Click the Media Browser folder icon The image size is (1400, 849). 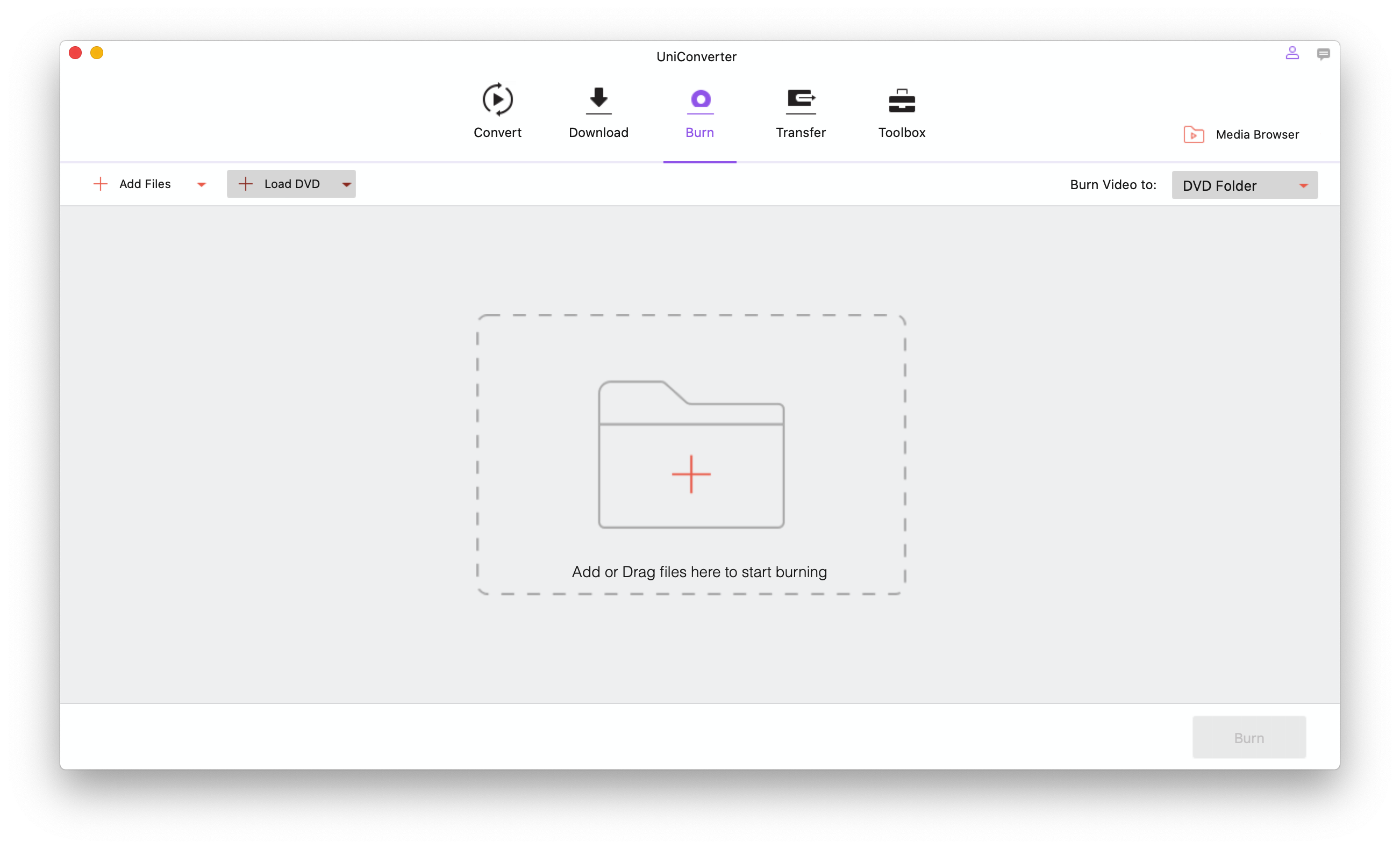[x=1194, y=134]
